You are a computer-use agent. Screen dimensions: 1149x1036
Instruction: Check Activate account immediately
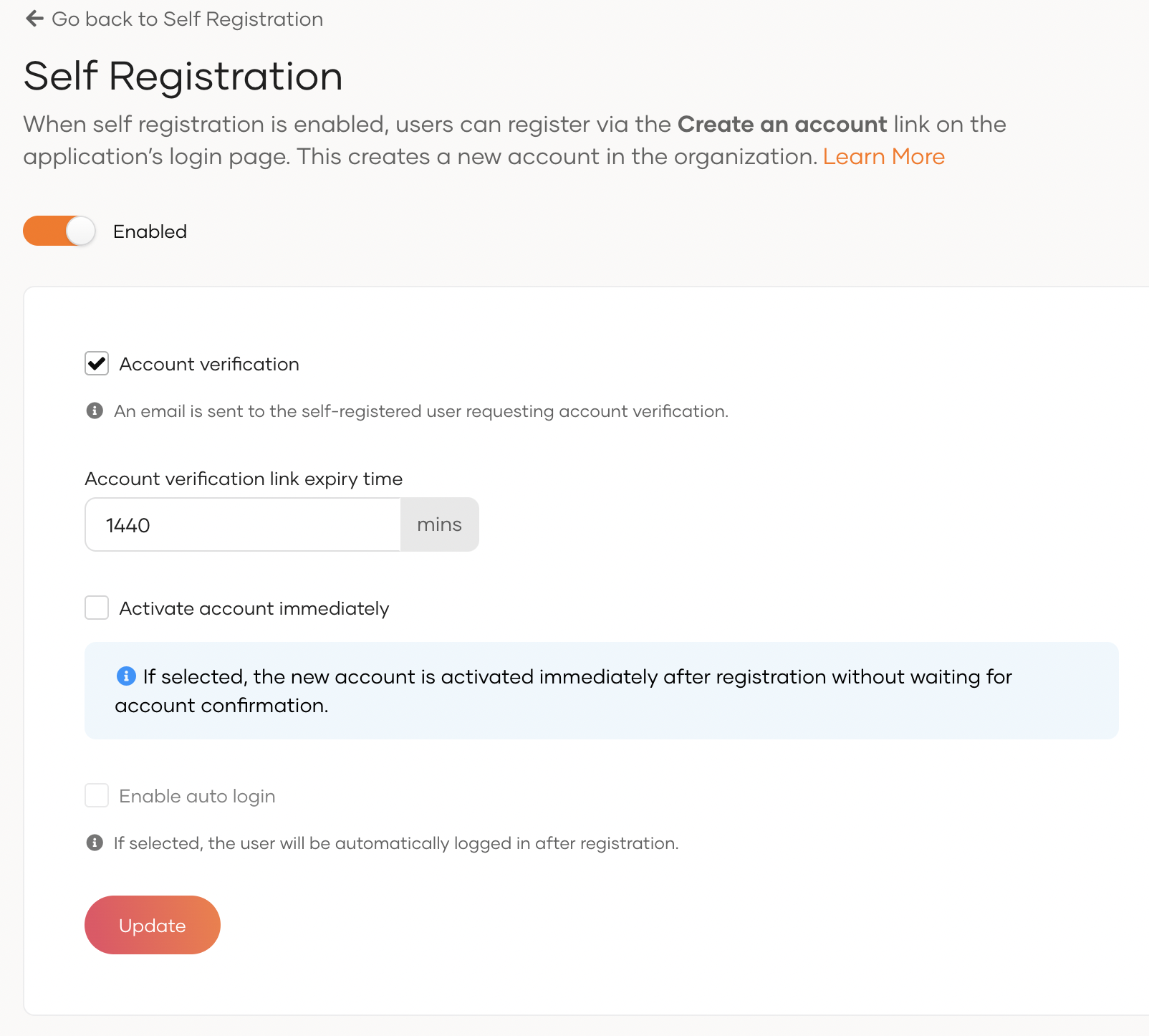tap(96, 608)
